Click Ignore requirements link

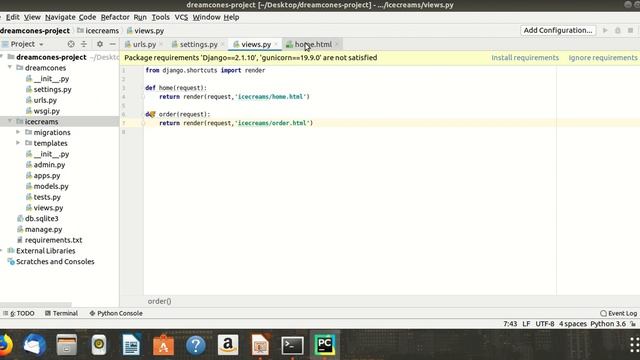(x=603, y=58)
